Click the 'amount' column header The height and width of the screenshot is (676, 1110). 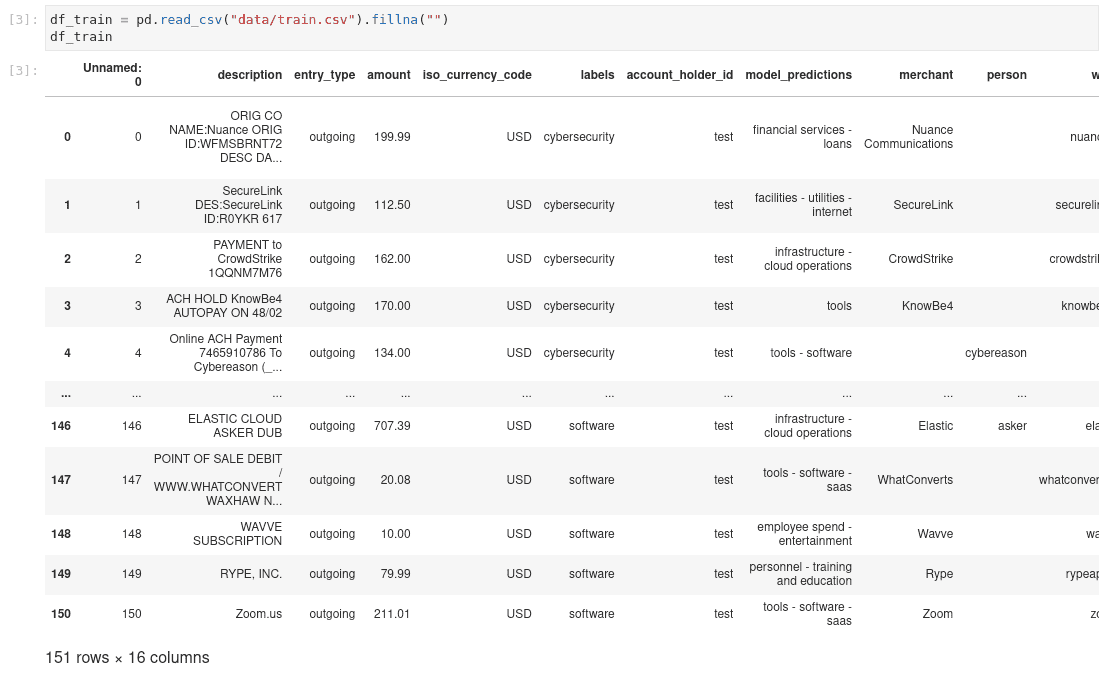(389, 75)
